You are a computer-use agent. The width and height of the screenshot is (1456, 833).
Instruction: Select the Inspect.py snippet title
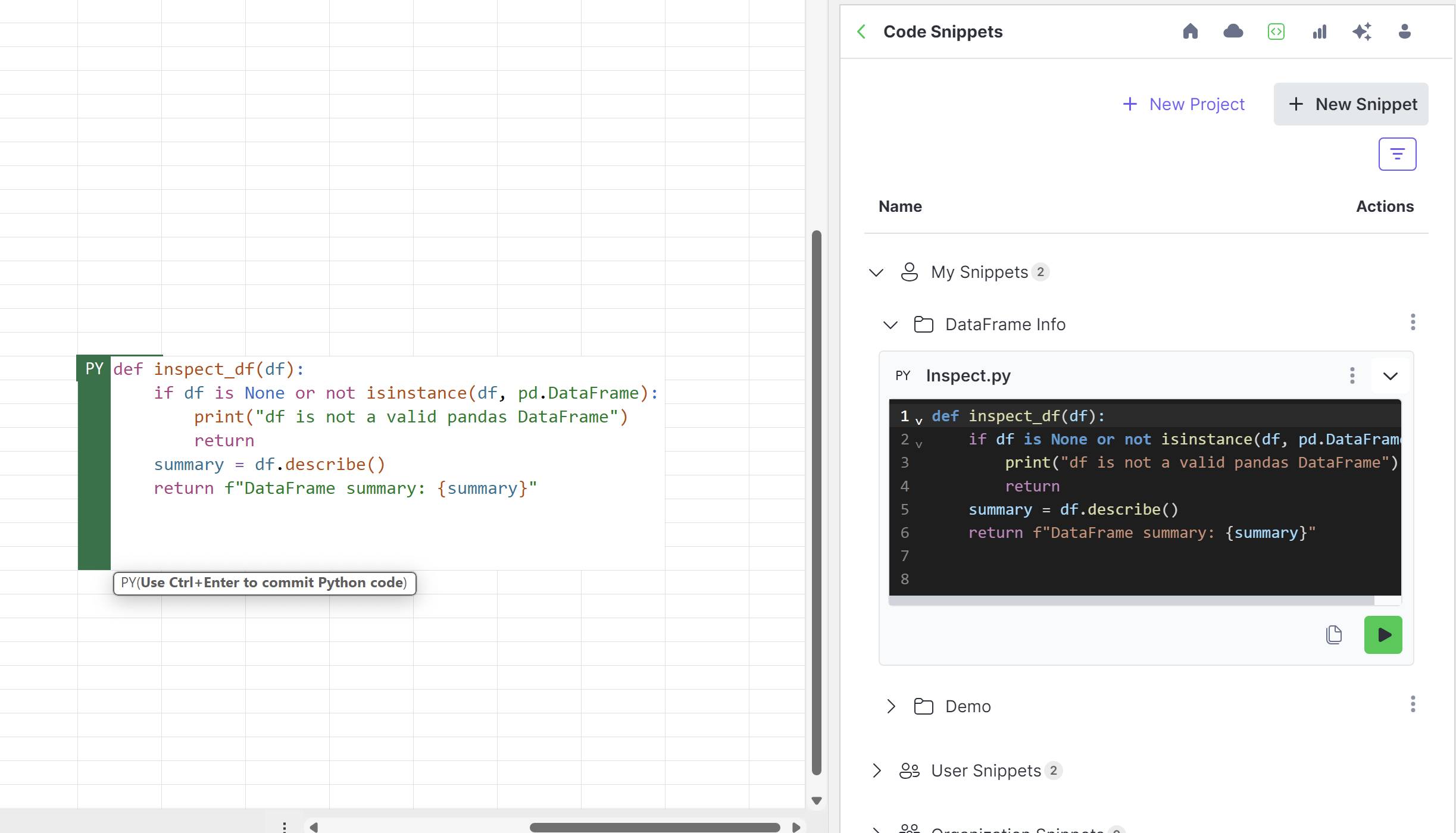coord(968,375)
